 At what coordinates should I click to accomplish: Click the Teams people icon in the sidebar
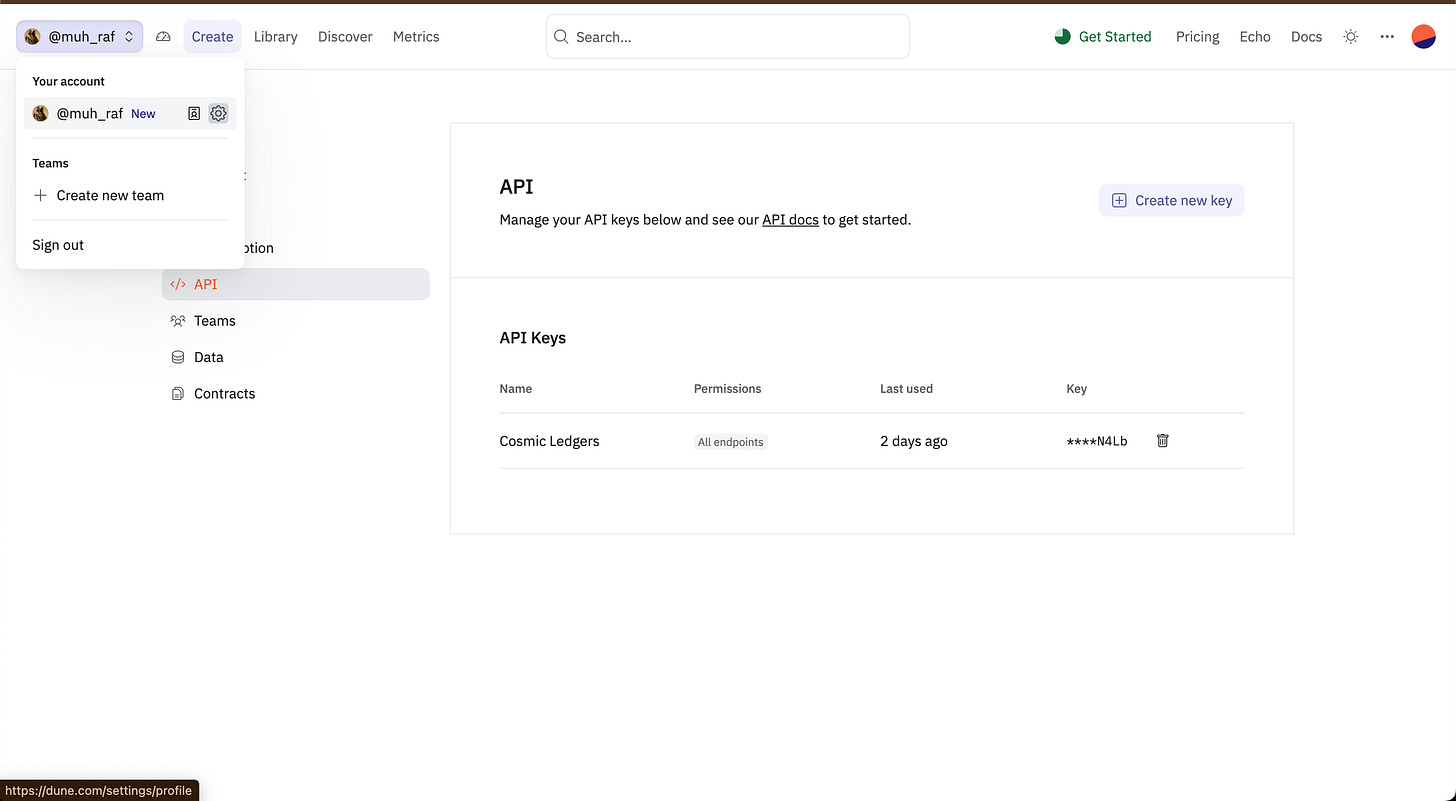pyautogui.click(x=178, y=321)
